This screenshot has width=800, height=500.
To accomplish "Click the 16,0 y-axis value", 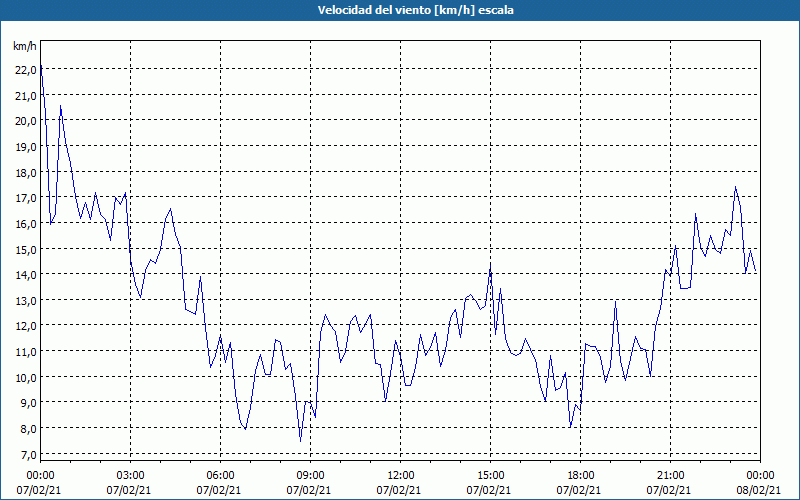I will (x=26, y=224).
